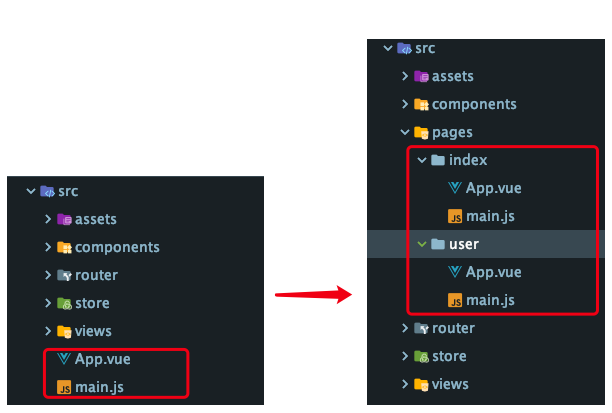Open App.vue under index folder

click(x=494, y=188)
